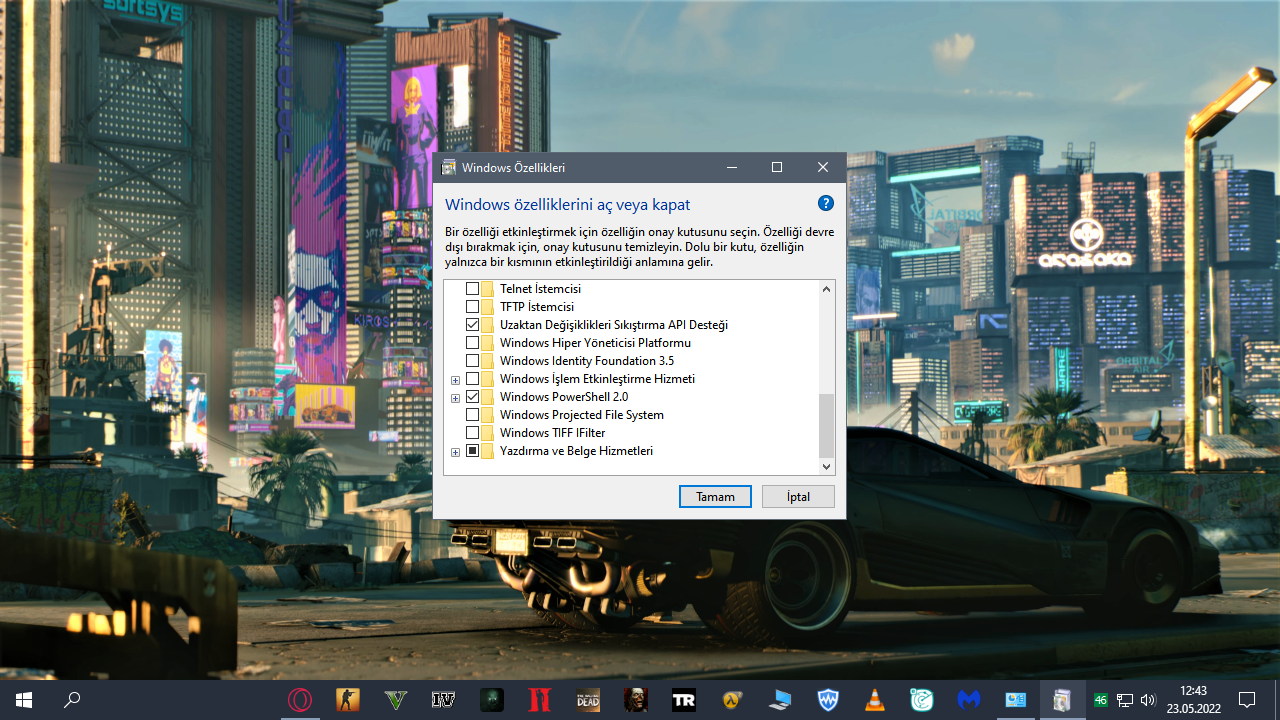Open the taskbar search magnifier

click(x=72, y=700)
